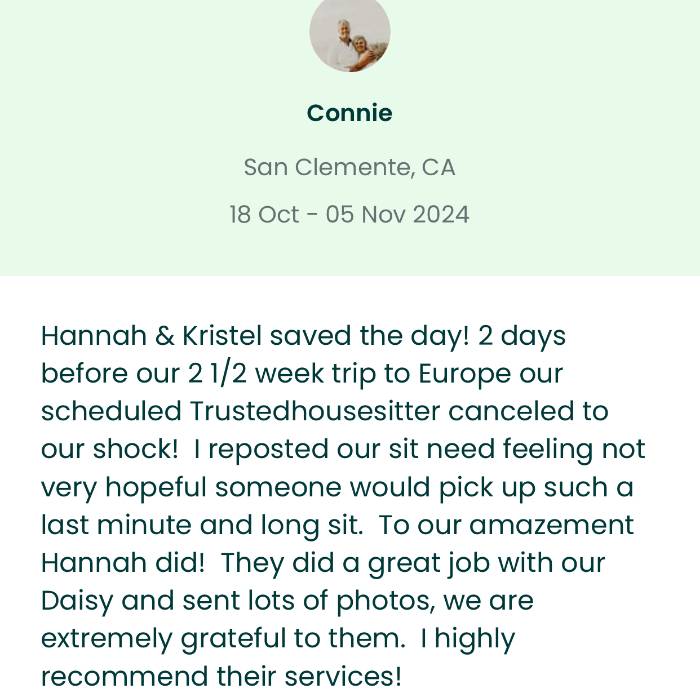The height and width of the screenshot is (700, 700).
Task: Click the closing phrase 'recommend their services!'
Action: 221,676
